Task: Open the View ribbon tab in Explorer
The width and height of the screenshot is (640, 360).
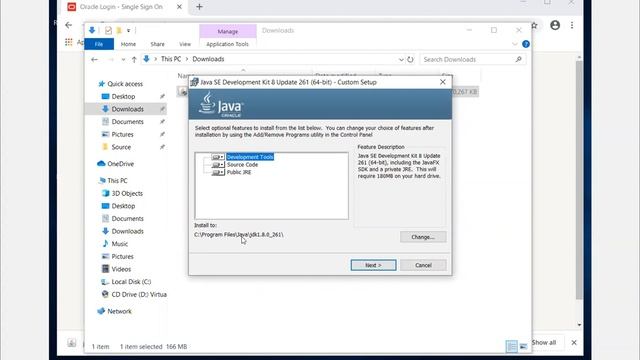Action: pos(185,44)
